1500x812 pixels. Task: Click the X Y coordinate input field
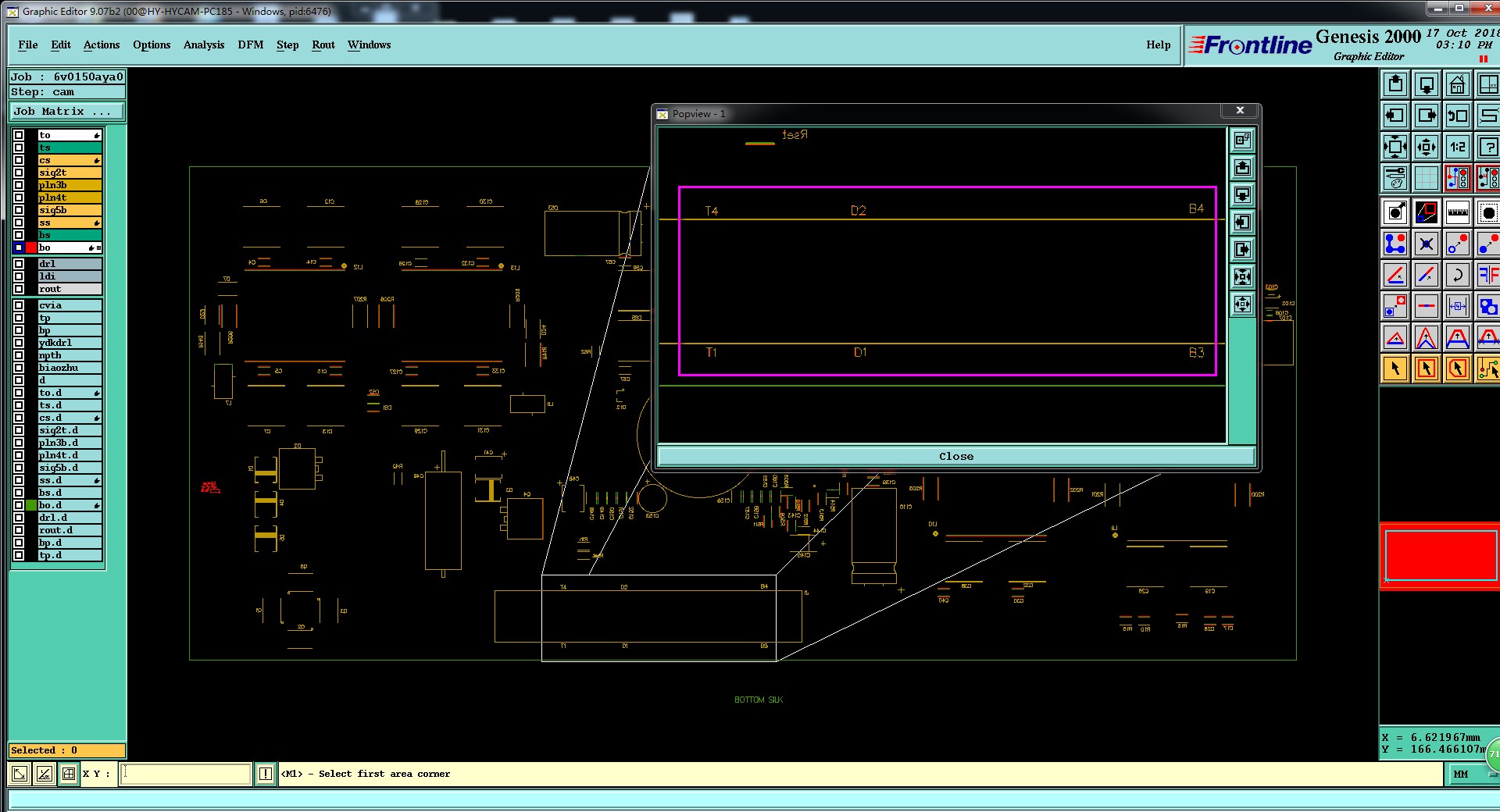click(186, 774)
